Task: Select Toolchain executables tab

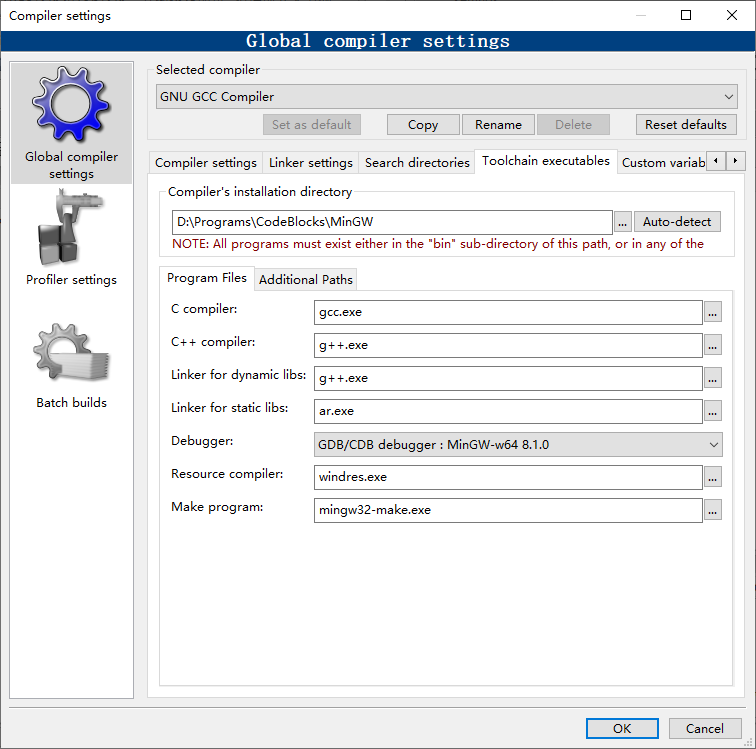Action: (546, 161)
